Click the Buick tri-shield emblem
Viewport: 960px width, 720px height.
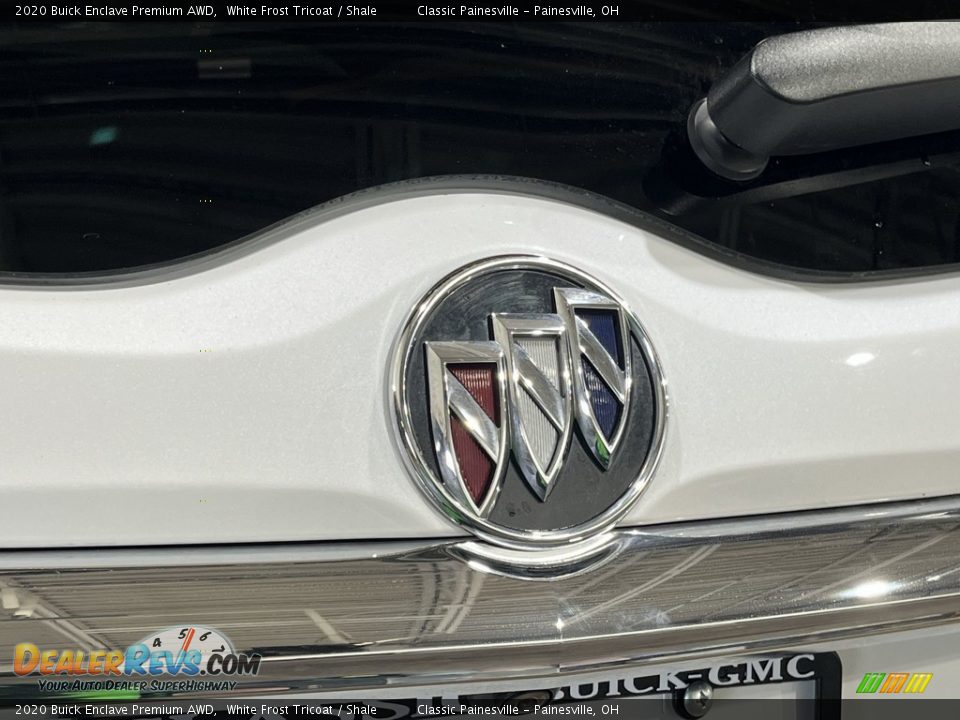point(529,400)
